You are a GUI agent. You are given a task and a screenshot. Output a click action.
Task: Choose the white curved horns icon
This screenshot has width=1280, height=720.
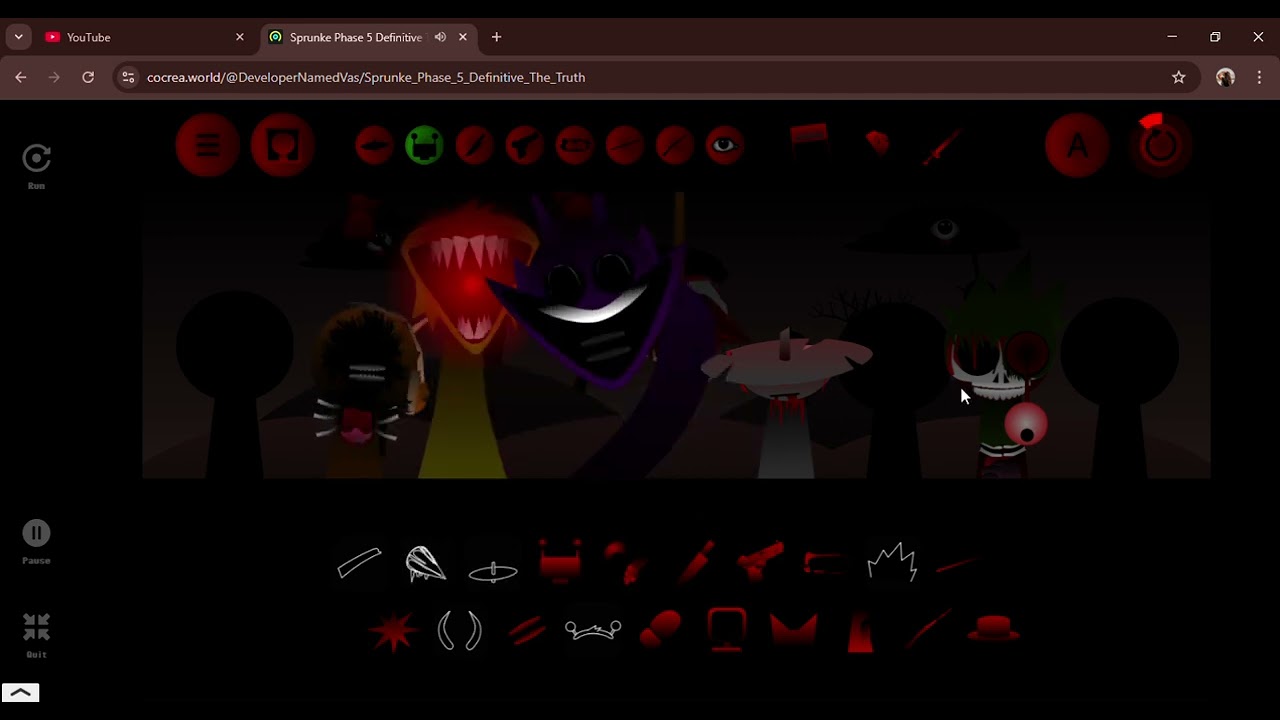(x=460, y=631)
